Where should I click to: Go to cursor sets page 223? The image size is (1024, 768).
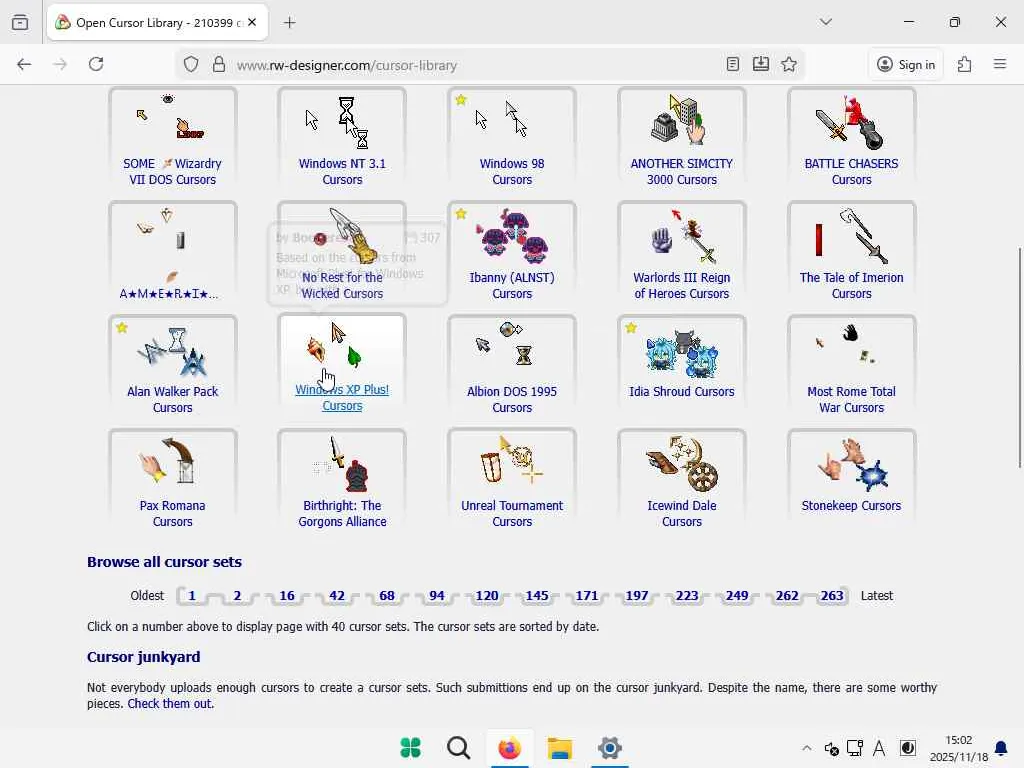click(686, 596)
